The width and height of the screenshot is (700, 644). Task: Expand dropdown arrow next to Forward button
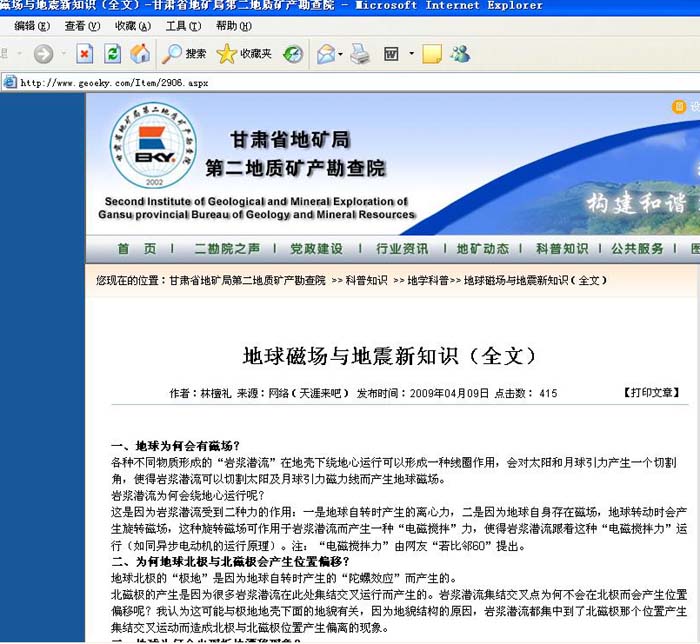point(63,54)
